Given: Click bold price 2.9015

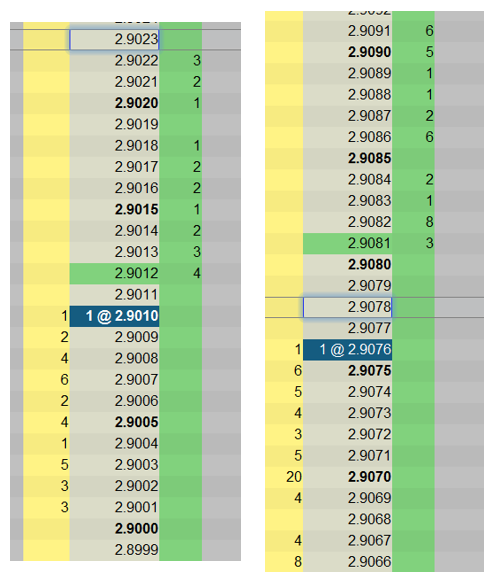Looking at the screenshot, I should 136,210.
